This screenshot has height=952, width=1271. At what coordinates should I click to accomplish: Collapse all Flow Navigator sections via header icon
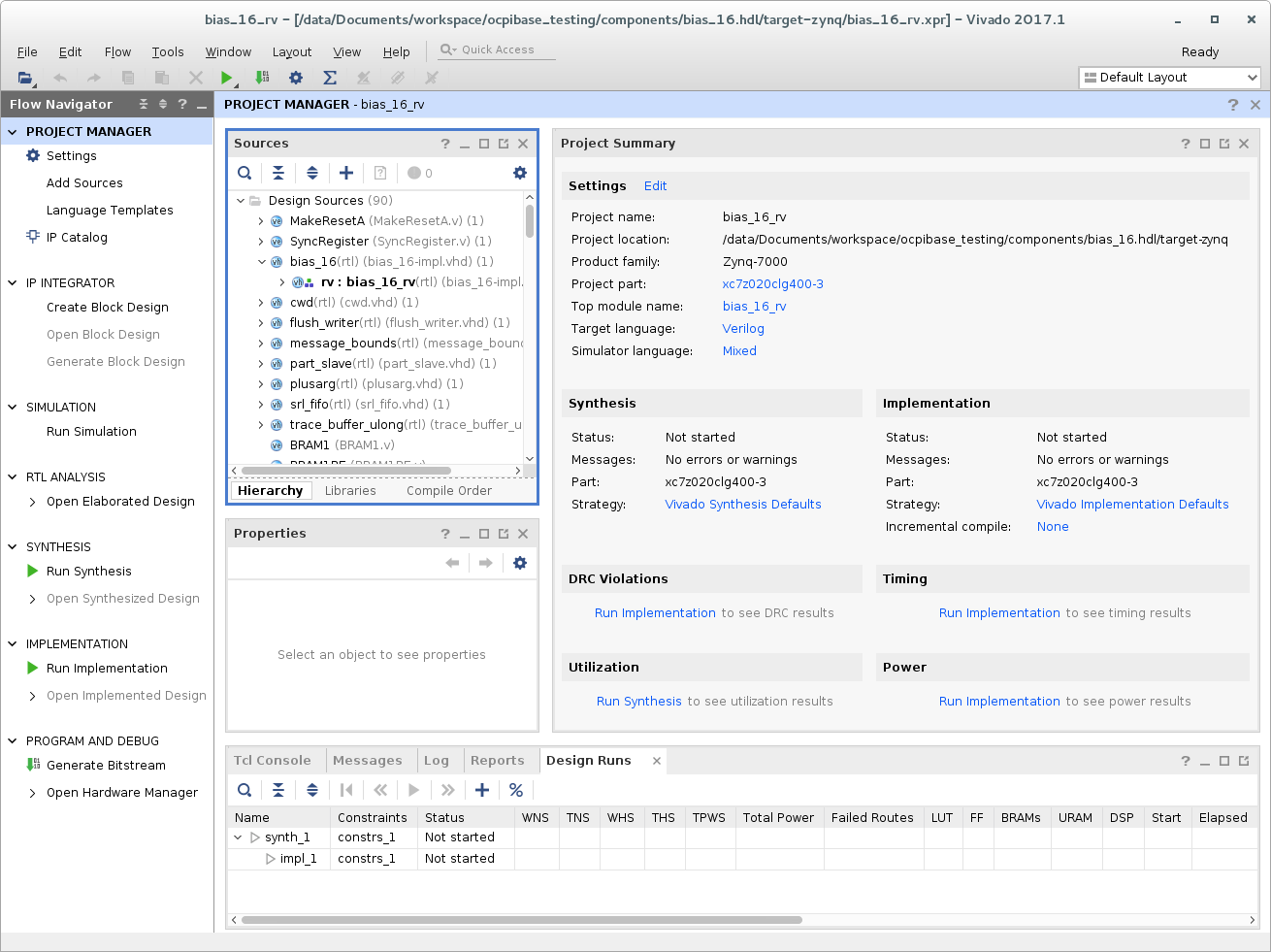pos(144,104)
